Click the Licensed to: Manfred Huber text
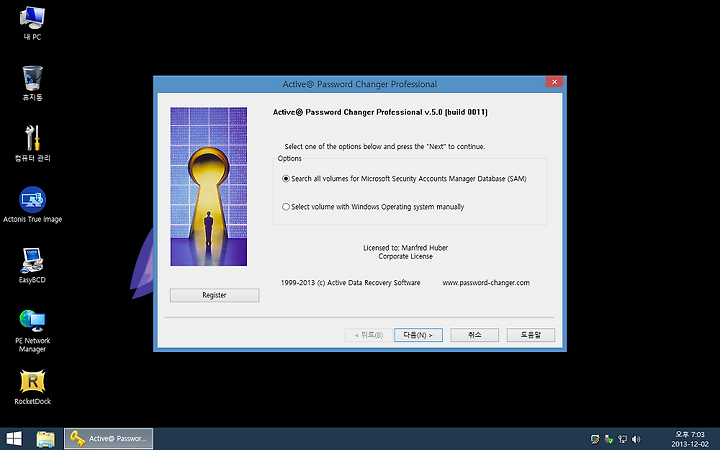Image resolution: width=720 pixels, height=450 pixels. [x=405, y=248]
